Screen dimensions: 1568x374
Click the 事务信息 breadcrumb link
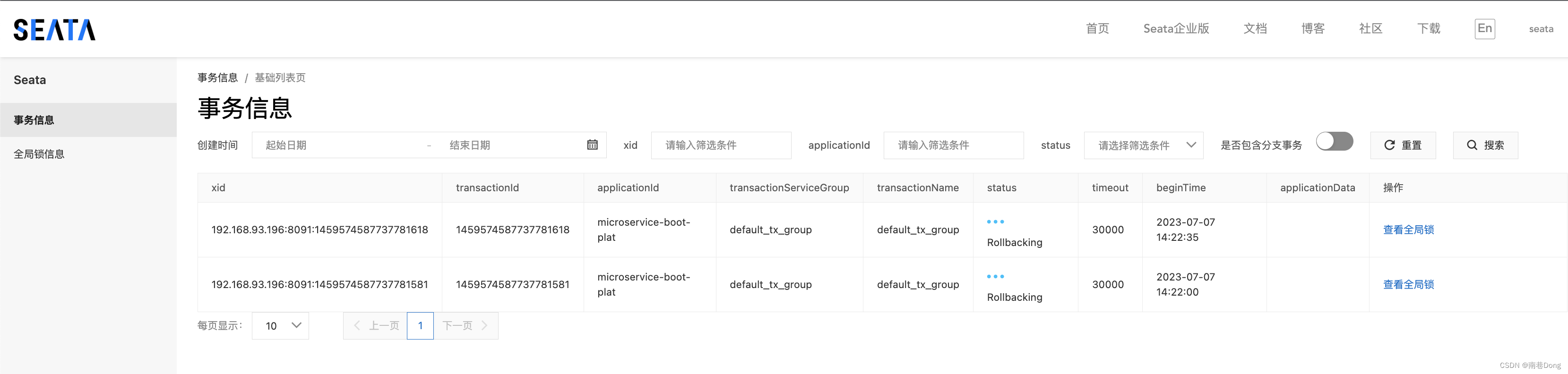(217, 78)
